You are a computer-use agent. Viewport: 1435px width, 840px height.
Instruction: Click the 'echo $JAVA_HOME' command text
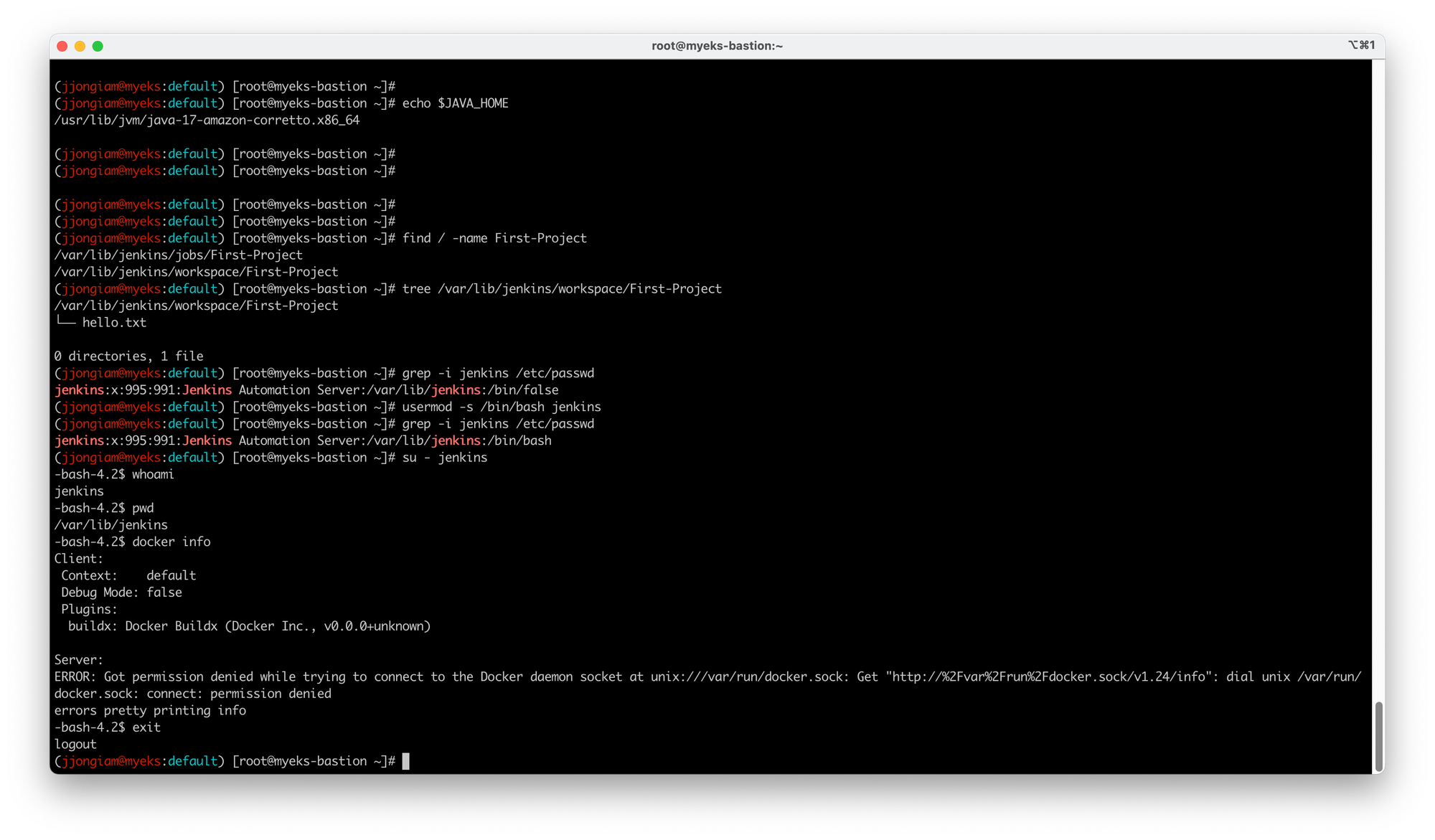455,103
